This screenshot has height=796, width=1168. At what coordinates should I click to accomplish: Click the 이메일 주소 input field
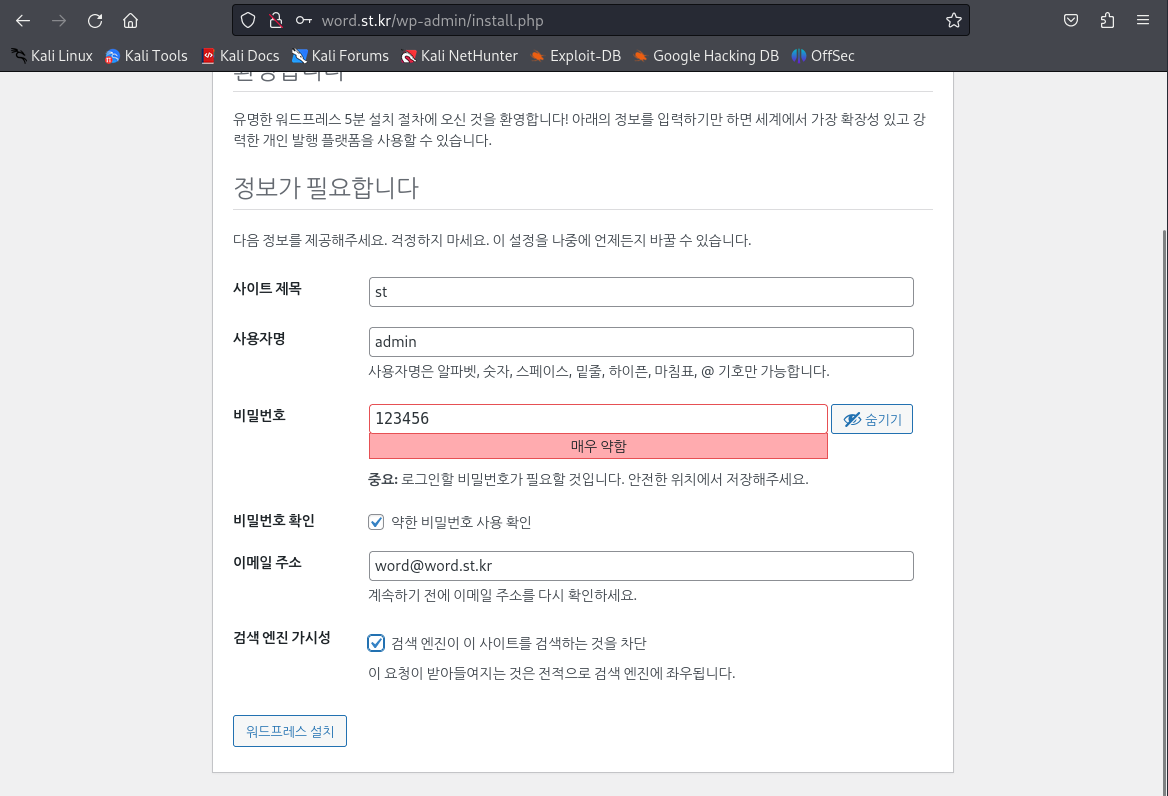[641, 566]
